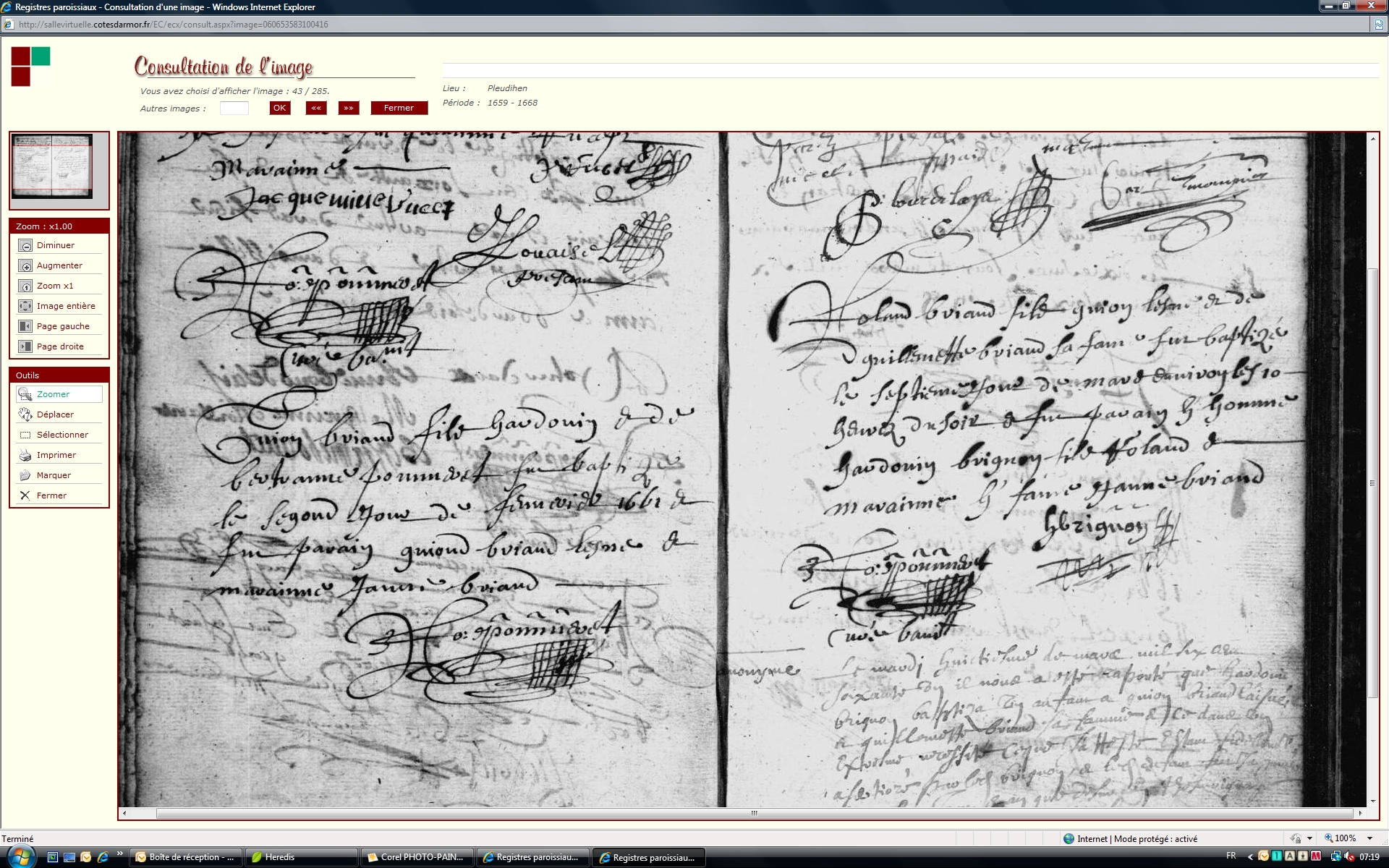
Task: Open the browser zoom level dropdown arrow
Action: pos(1369,838)
